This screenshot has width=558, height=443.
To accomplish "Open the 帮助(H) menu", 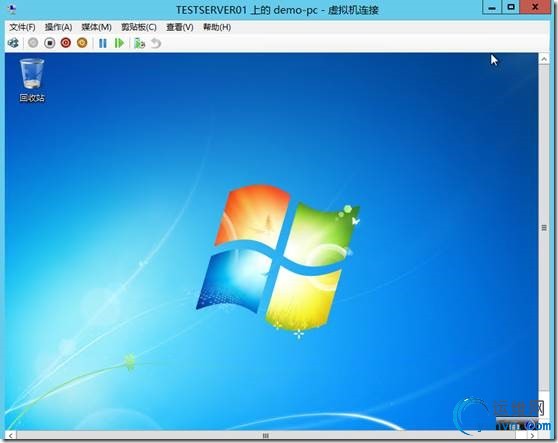I will (x=217, y=27).
